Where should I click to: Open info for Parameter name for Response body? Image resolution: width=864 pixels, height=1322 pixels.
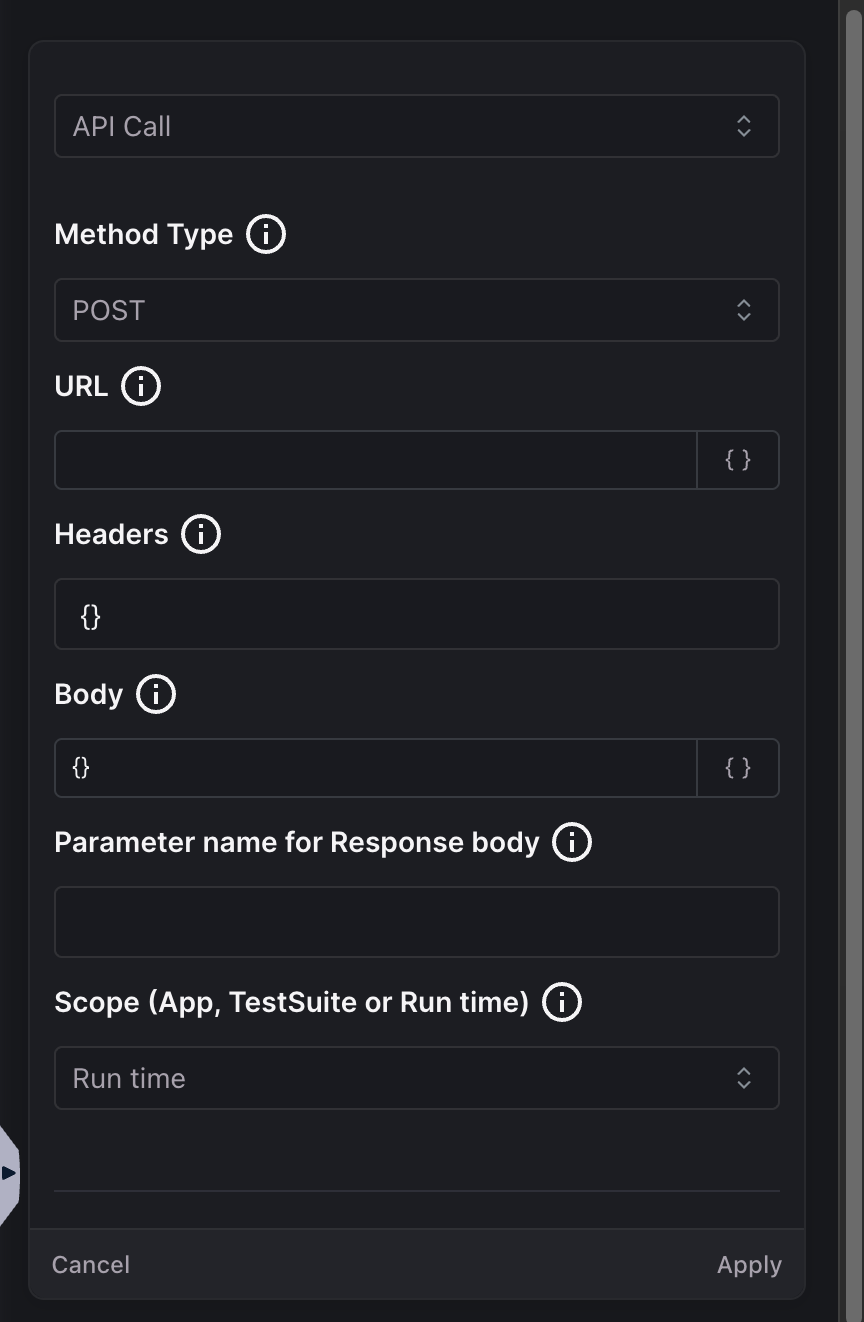[571, 842]
